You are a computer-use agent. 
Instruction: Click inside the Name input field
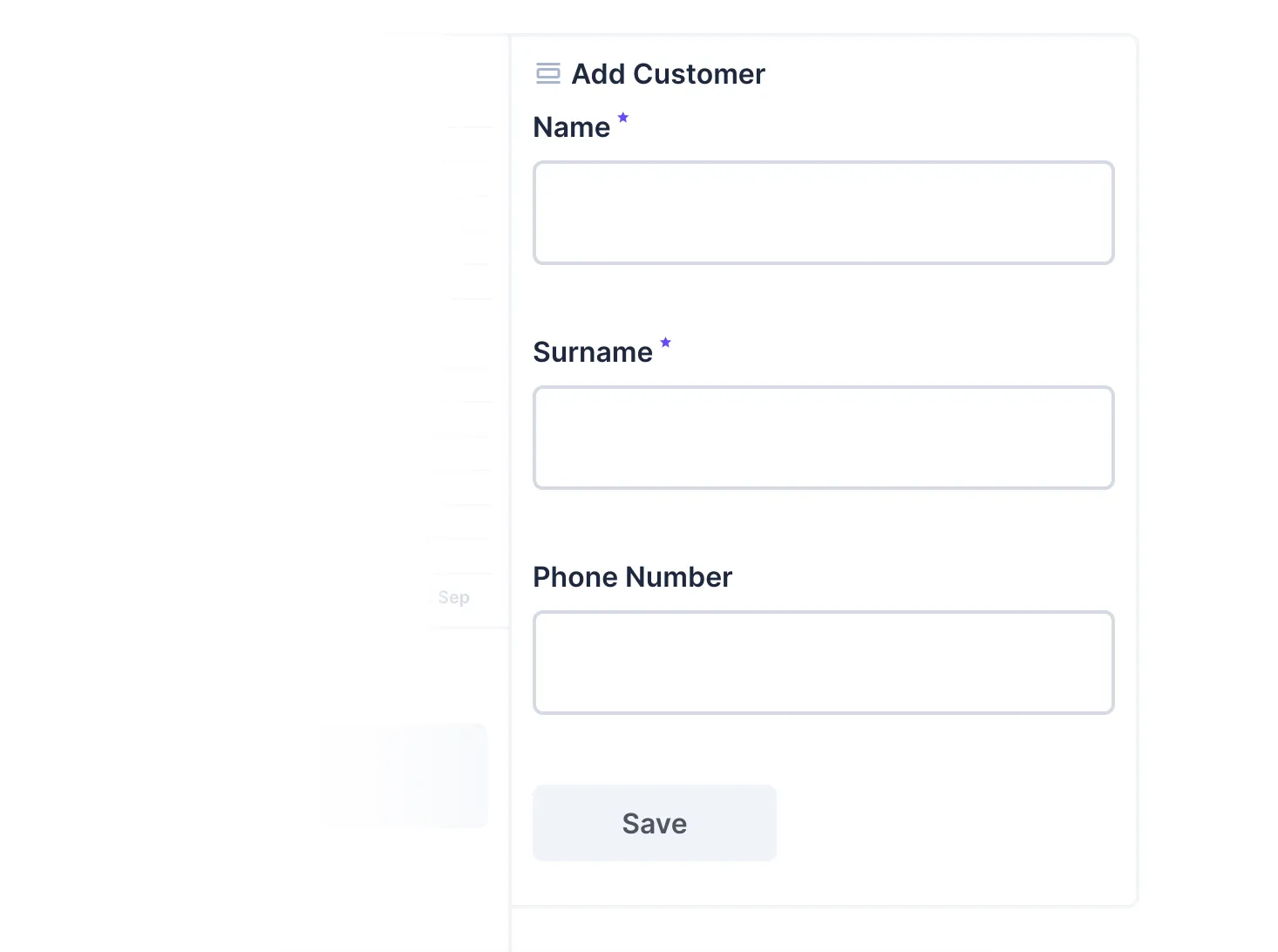coord(823,212)
